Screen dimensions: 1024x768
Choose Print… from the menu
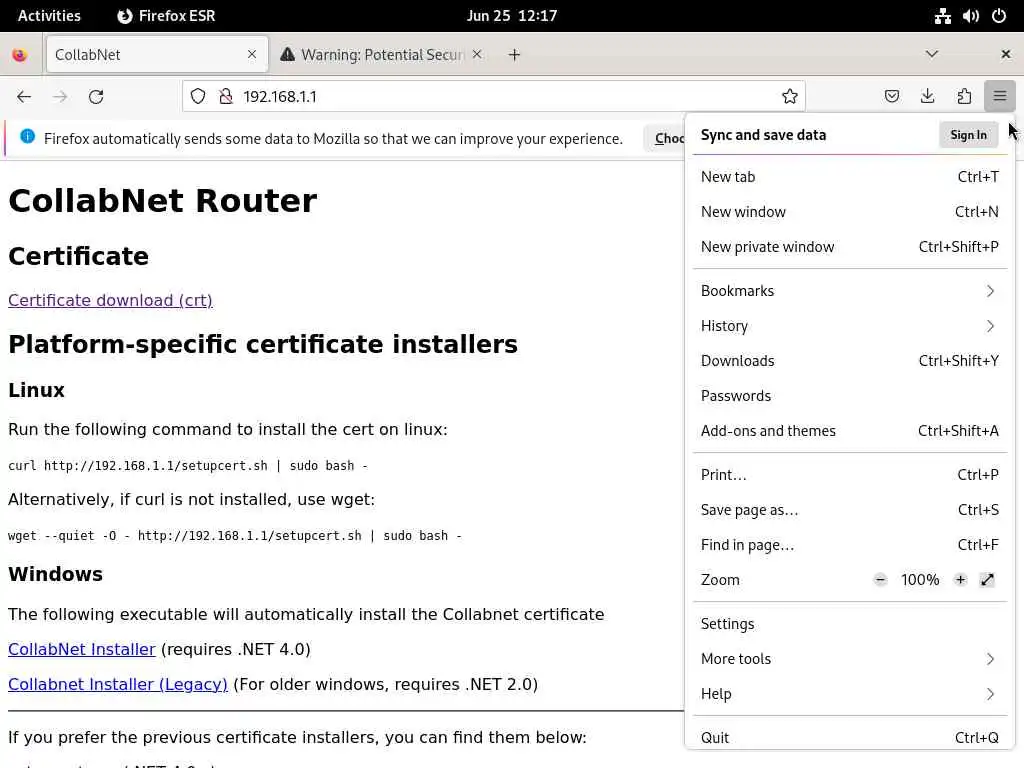coord(850,475)
